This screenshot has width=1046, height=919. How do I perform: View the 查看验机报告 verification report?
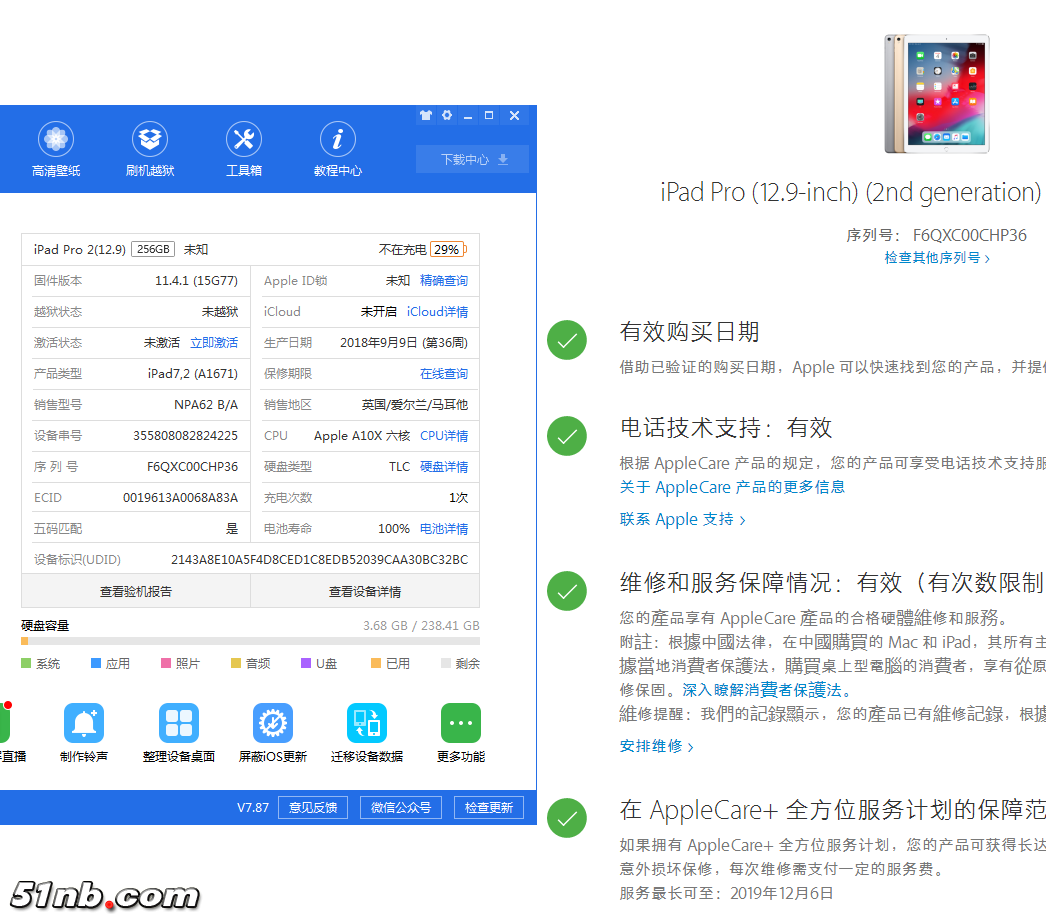[136, 591]
